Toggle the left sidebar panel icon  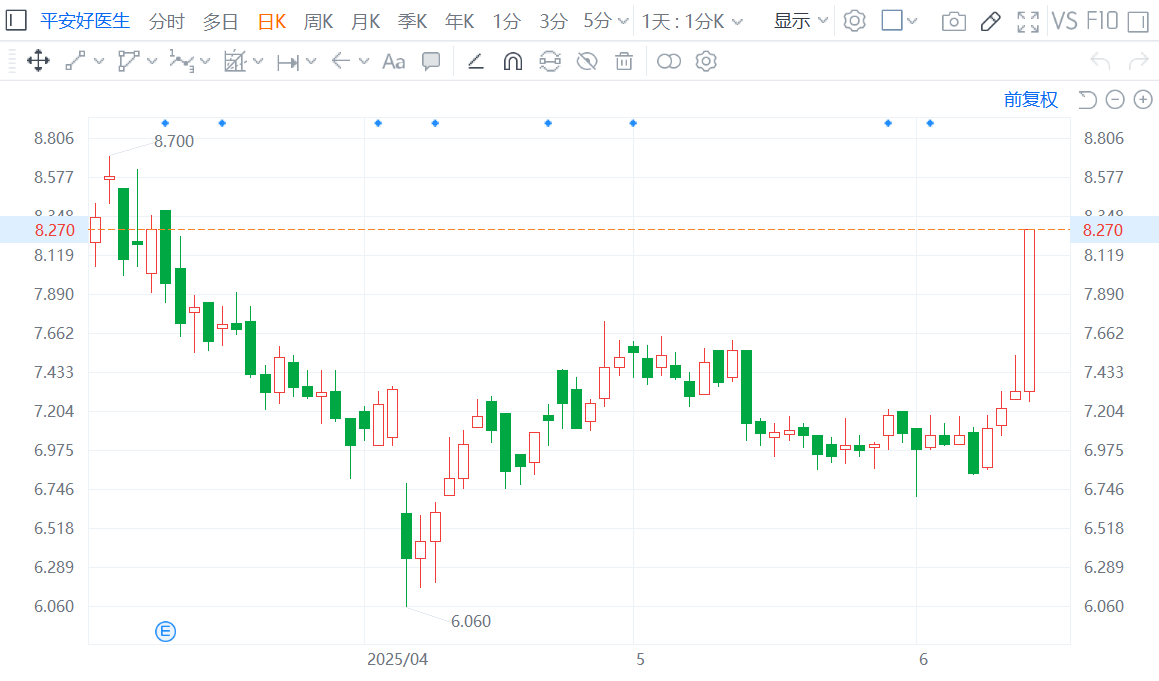tap(16, 20)
